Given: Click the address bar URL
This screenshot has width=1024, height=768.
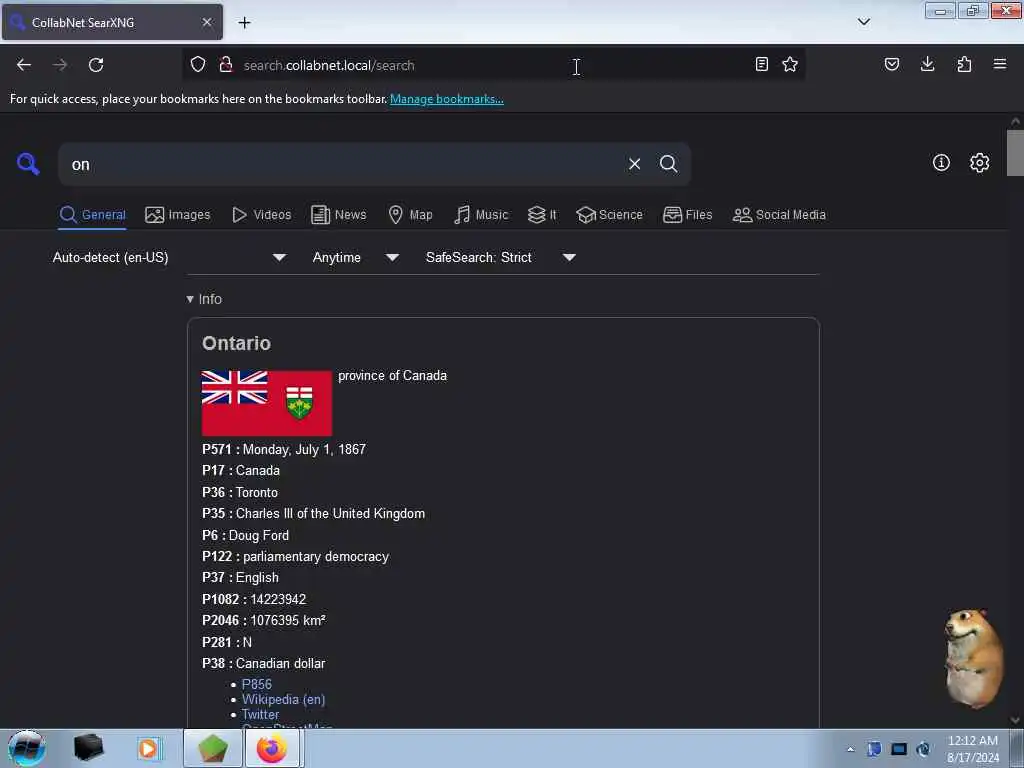Looking at the screenshot, I should [329, 65].
